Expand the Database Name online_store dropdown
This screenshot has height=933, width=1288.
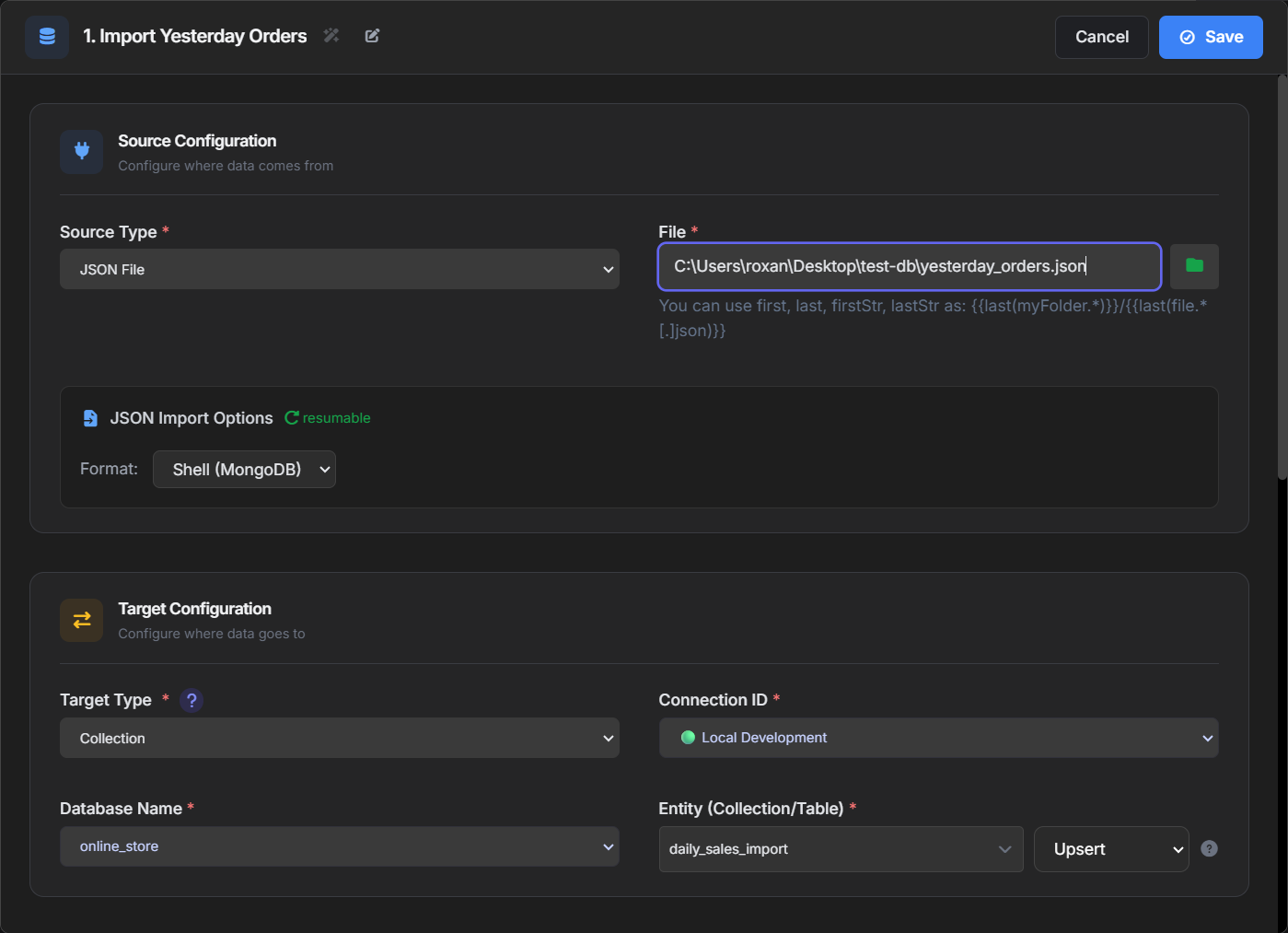click(x=340, y=846)
